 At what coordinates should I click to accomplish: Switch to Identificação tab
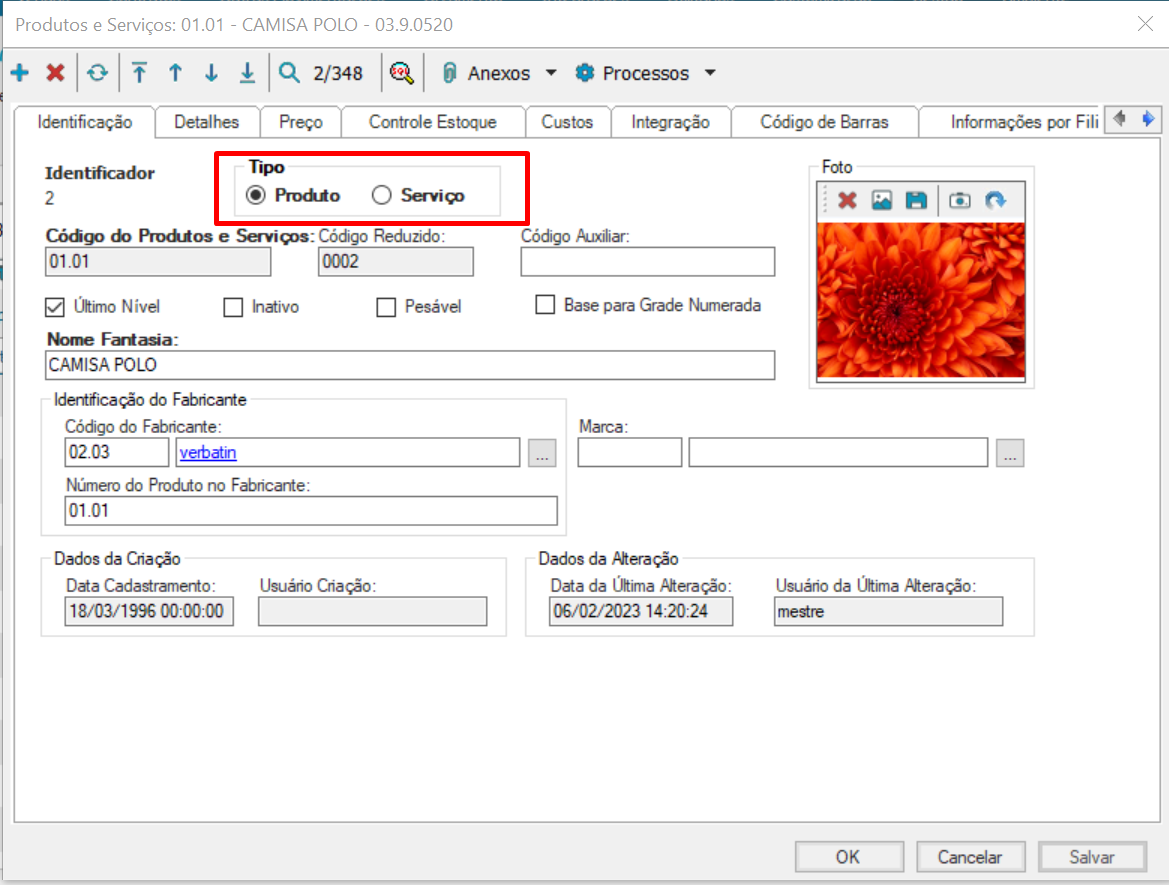[x=85, y=122]
